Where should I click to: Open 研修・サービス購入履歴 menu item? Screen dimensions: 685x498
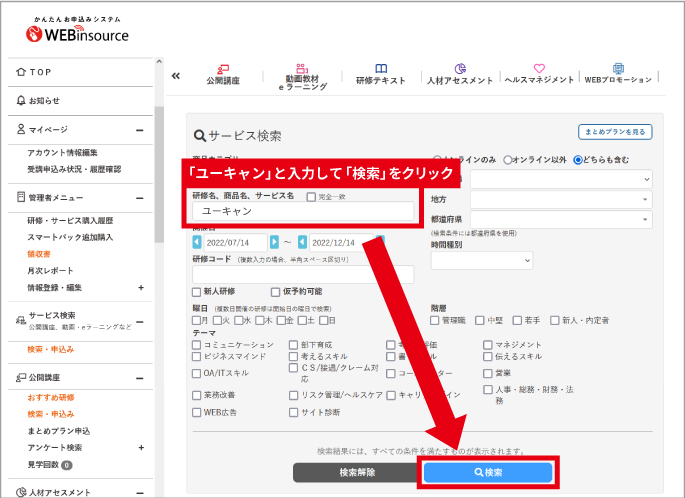click(x=70, y=220)
